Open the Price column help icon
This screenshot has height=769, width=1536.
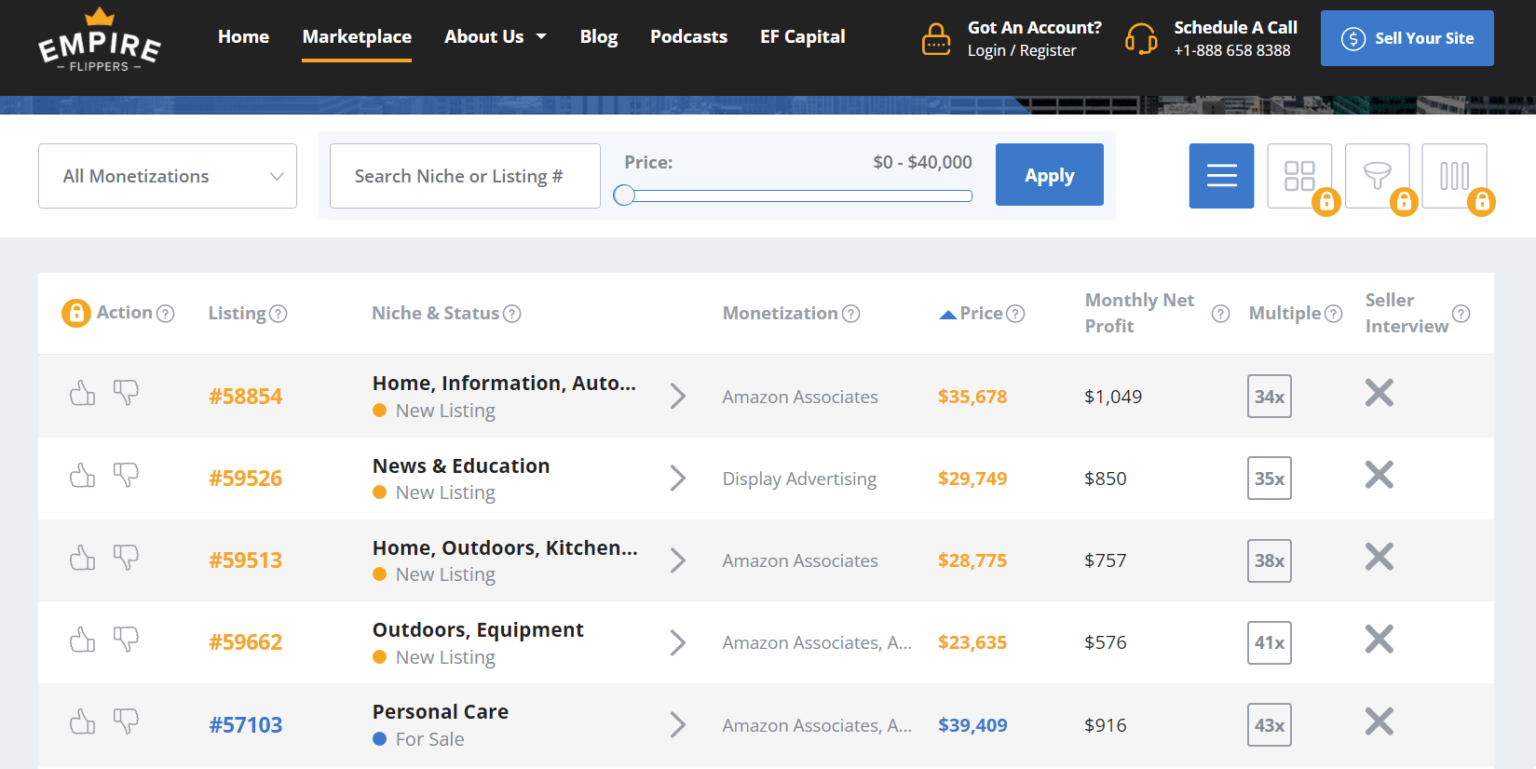click(1016, 313)
